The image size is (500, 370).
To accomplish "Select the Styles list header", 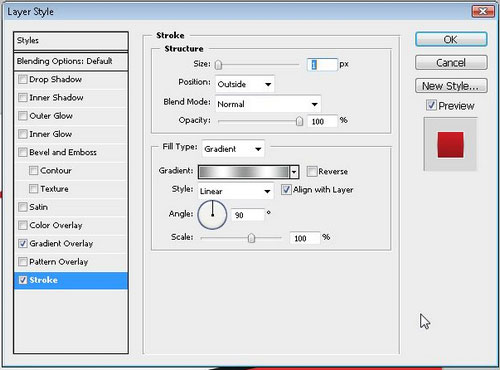I will (x=71, y=41).
